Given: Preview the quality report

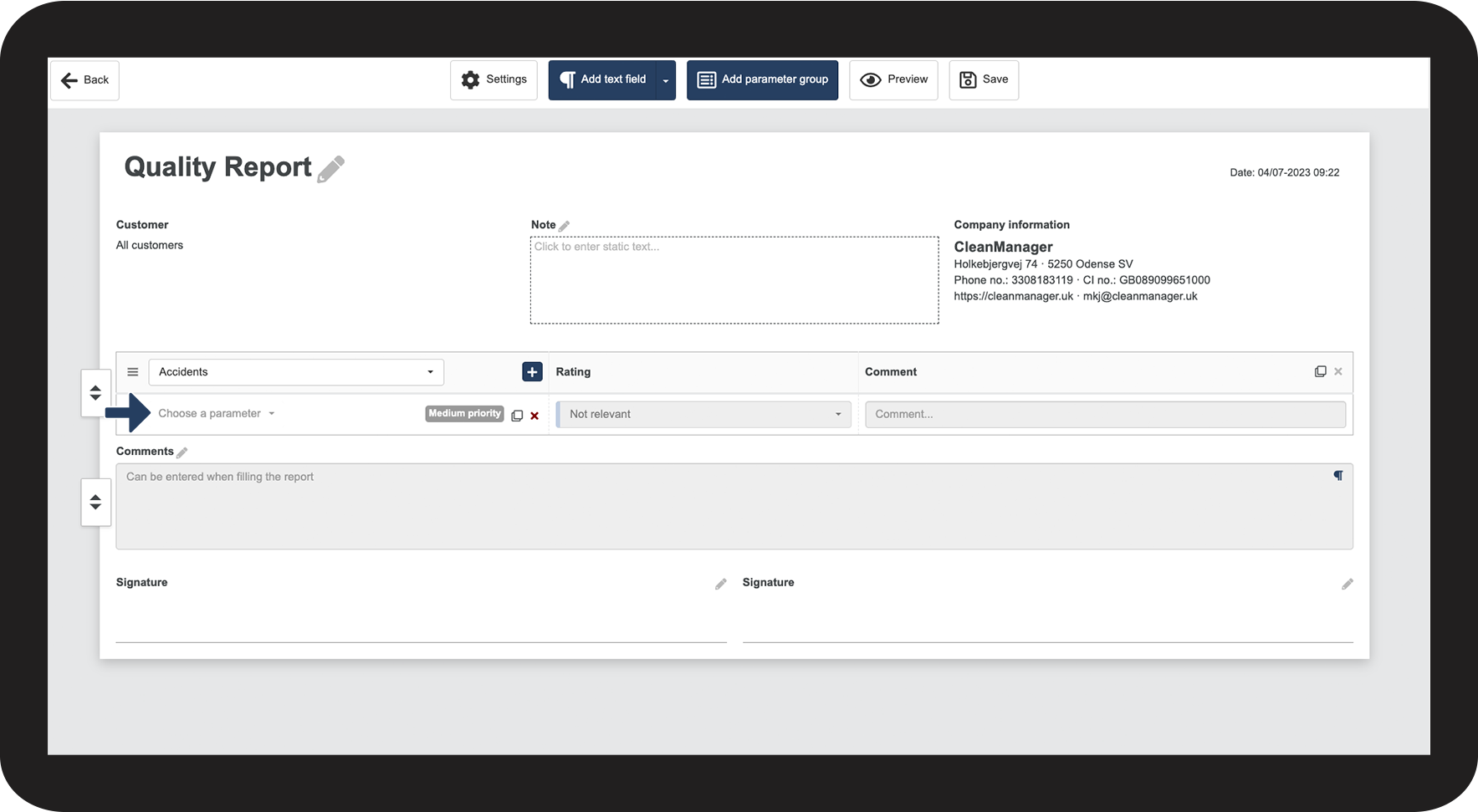Looking at the screenshot, I should pyautogui.click(x=893, y=80).
